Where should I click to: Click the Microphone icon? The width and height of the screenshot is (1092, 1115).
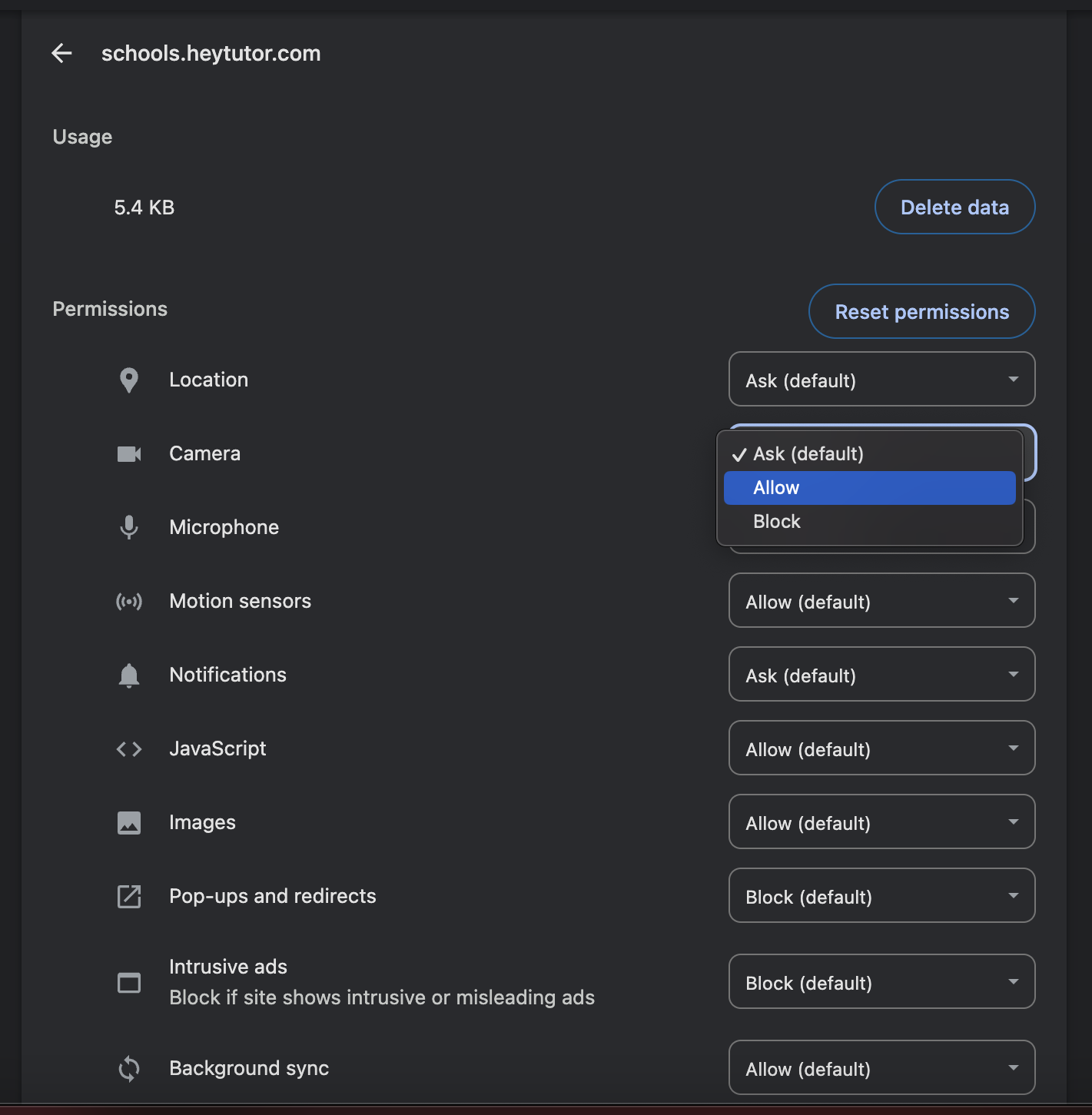(129, 527)
